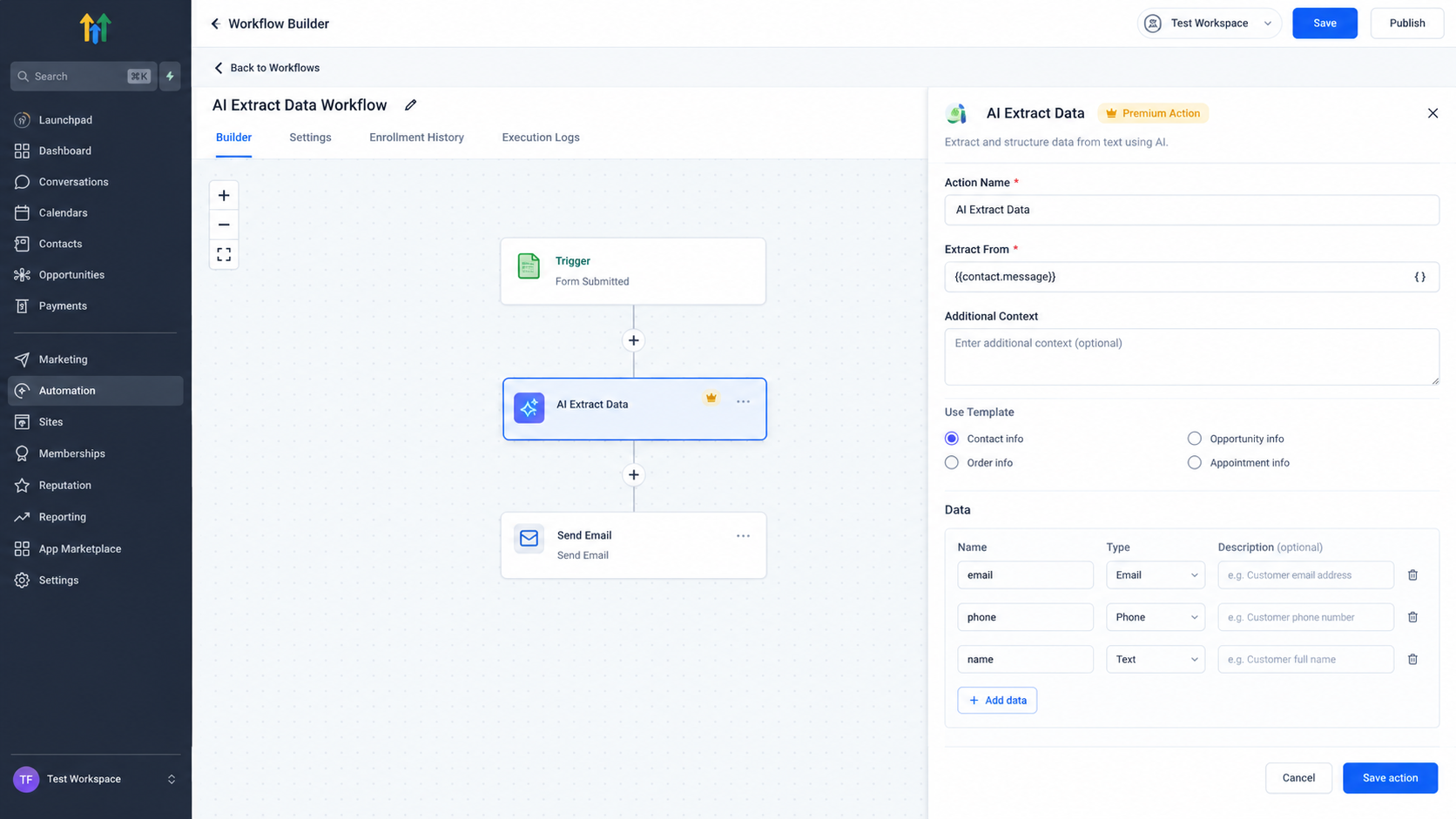The height and width of the screenshot is (819, 1456).
Task: Open App Marketplace in the sidebar
Action: tap(96, 549)
